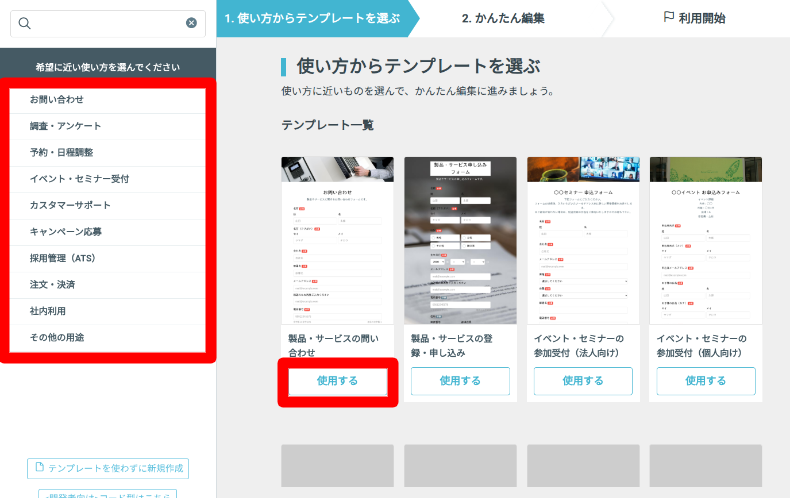Open the 製品・サービスの問い合わせ template preview
The width and height of the screenshot is (790, 498).
(x=338, y=240)
